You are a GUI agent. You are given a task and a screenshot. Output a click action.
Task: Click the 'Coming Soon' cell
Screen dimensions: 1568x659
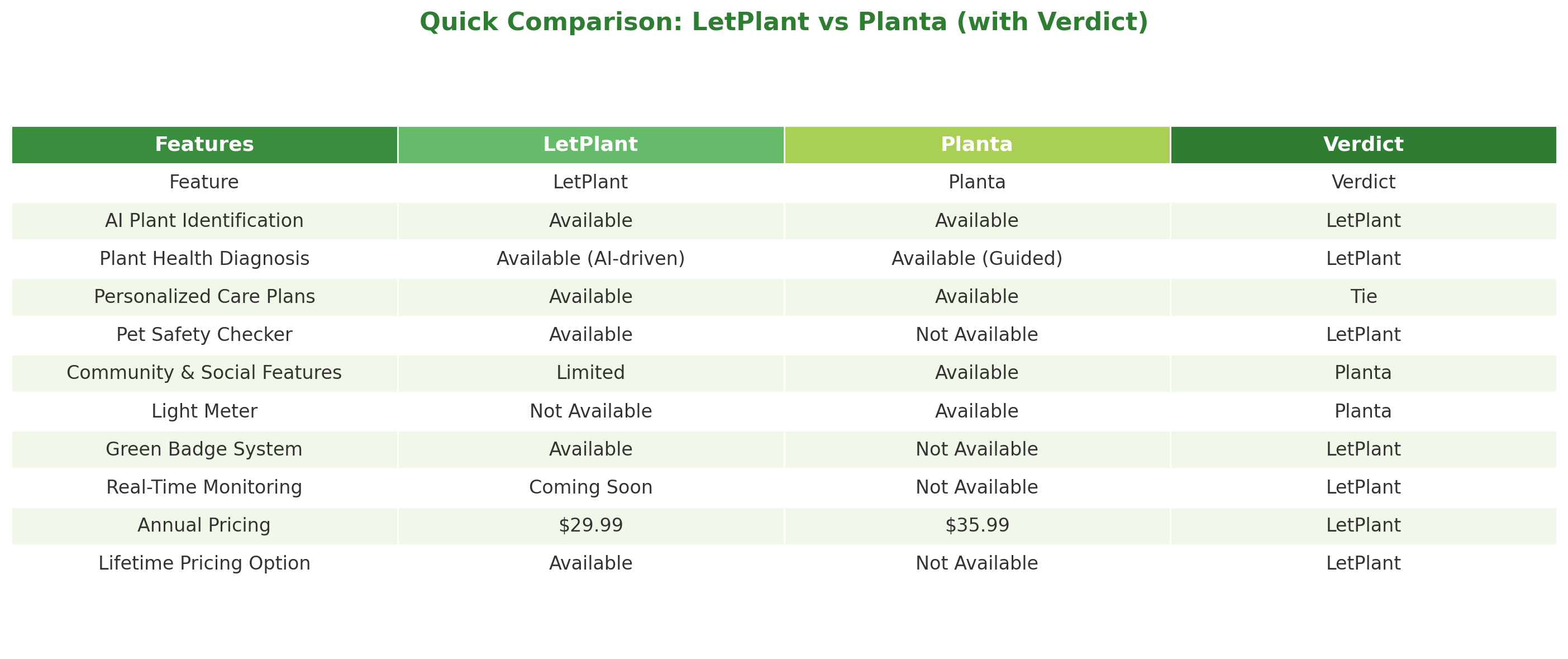pos(590,487)
